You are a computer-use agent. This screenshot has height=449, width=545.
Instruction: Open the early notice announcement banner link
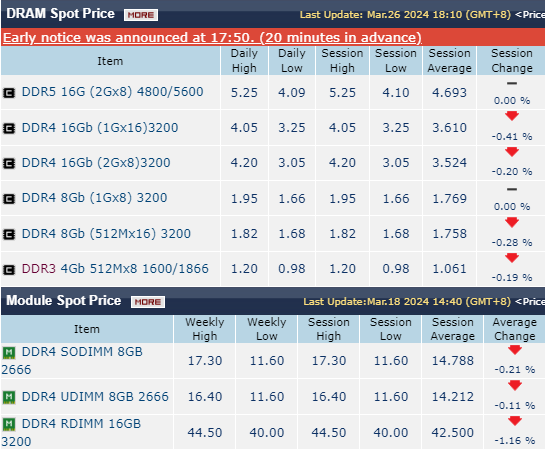212,38
